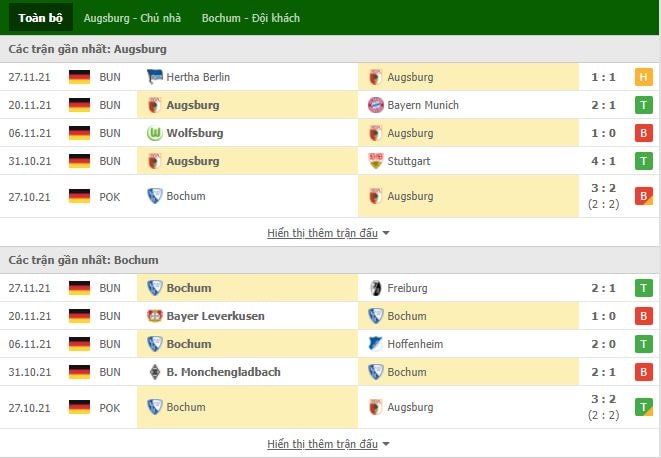The height and width of the screenshot is (458, 661).
Task: Open Bayern Munich team link
Action: [423, 105]
